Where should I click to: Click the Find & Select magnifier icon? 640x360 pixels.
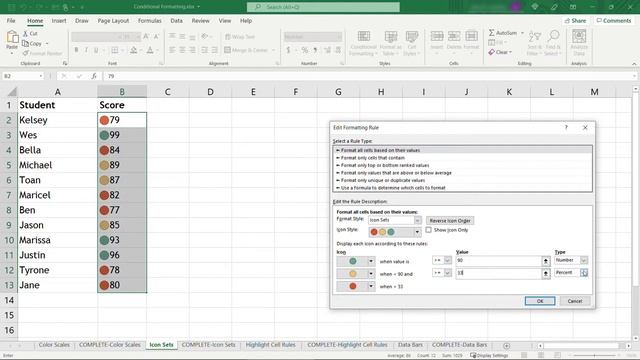click(x=553, y=37)
